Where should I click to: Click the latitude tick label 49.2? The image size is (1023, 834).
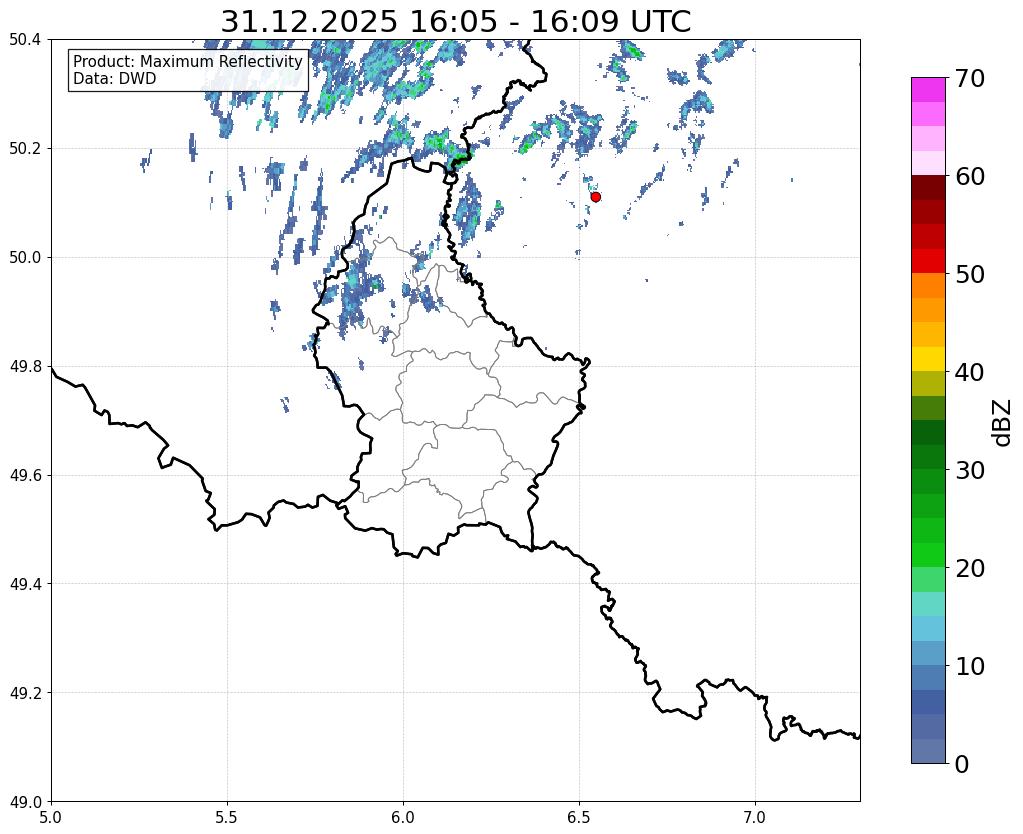(x=25, y=693)
